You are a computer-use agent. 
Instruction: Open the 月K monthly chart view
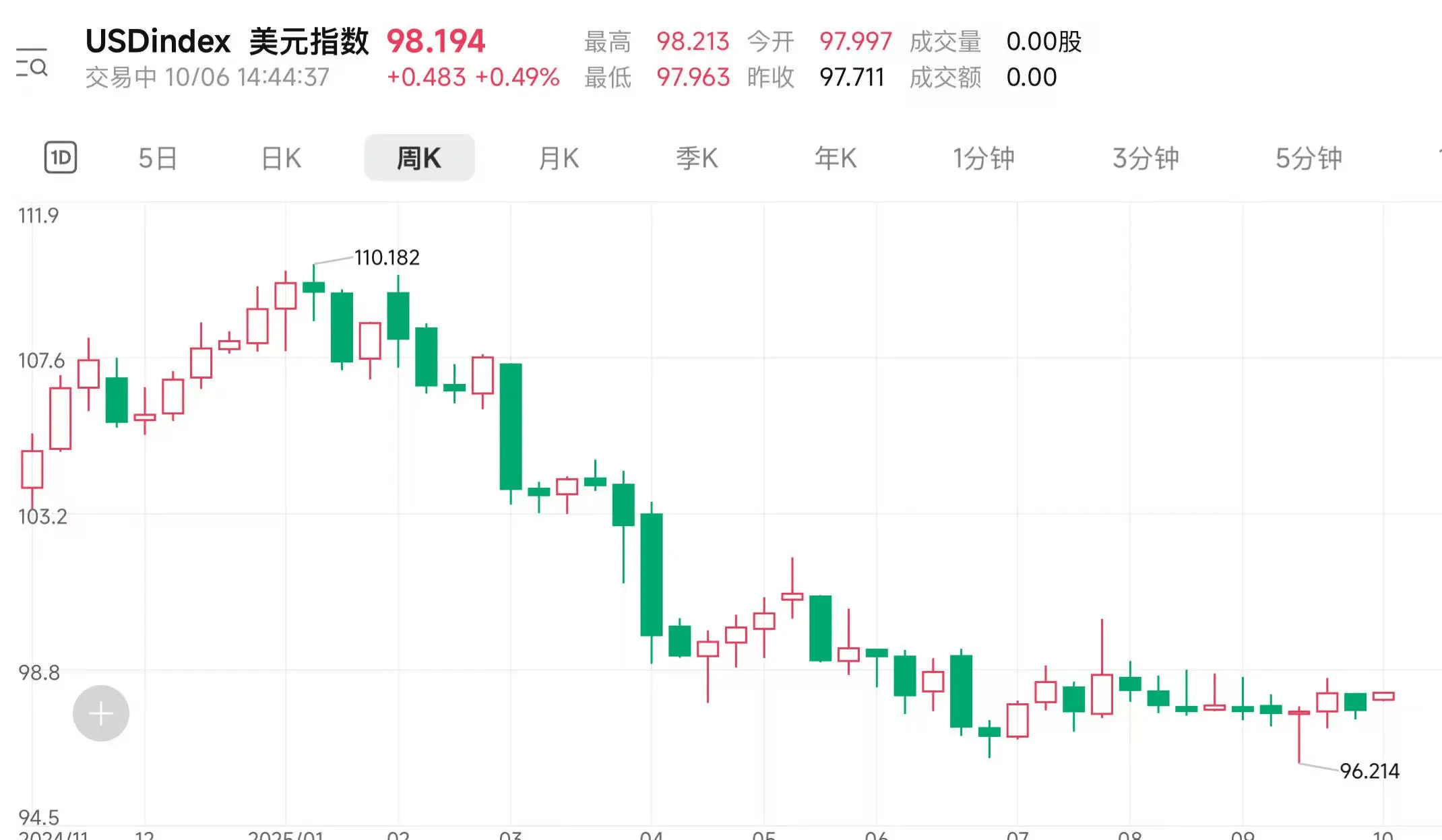coord(558,157)
